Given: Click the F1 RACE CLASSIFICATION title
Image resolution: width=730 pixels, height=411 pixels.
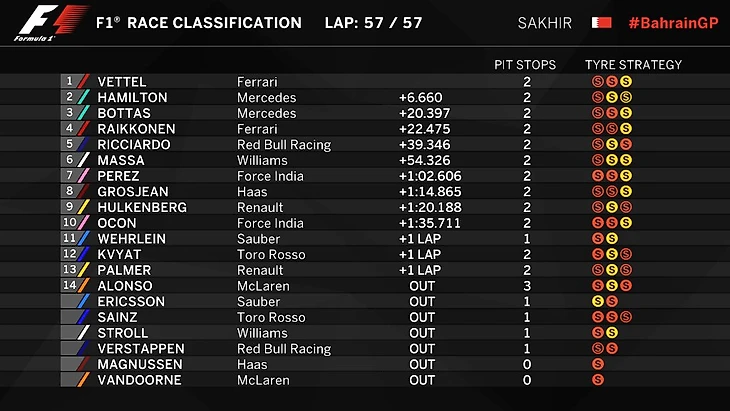Looking at the screenshot, I should click(x=198, y=22).
